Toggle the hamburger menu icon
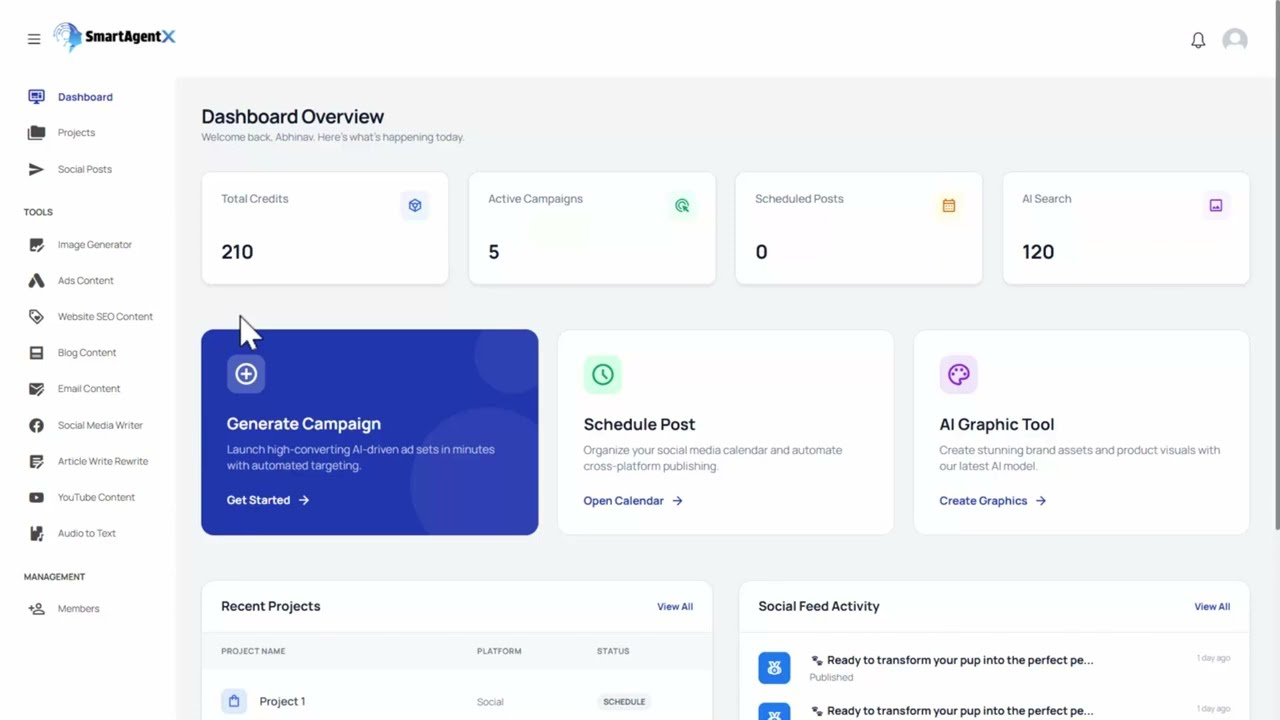1280x720 pixels. [34, 39]
